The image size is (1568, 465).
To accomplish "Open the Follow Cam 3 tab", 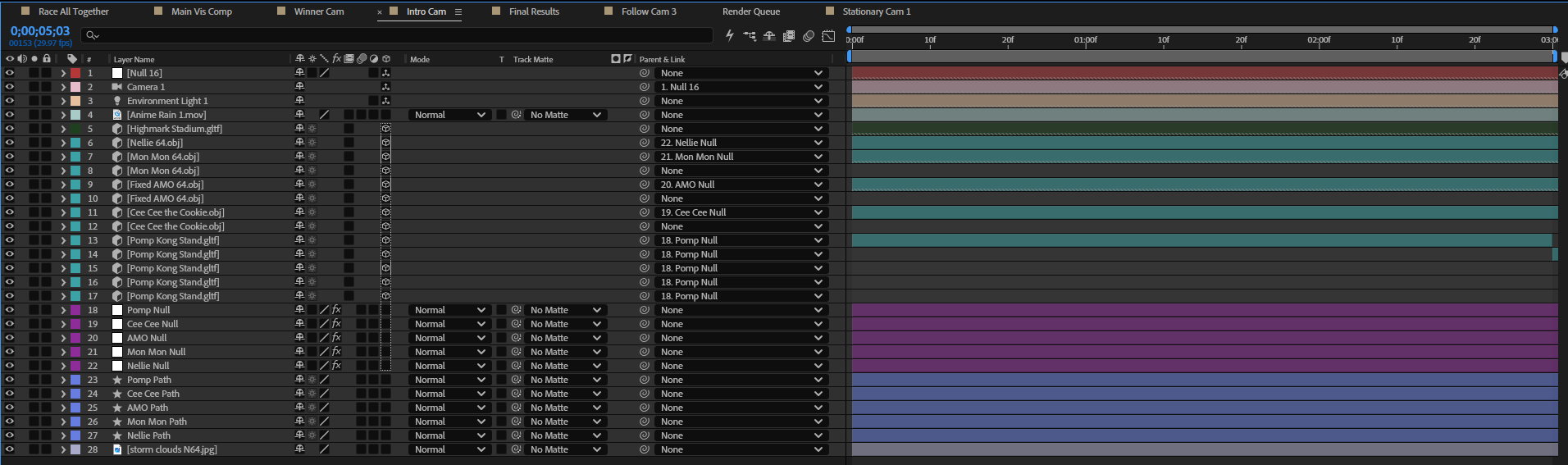I will pos(649,11).
